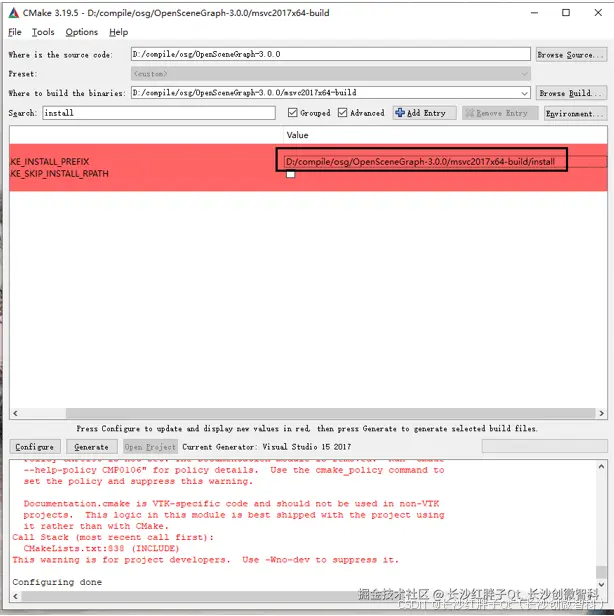614x616 pixels.
Task: Toggle the Advanced checkbox
Action: pos(343,113)
